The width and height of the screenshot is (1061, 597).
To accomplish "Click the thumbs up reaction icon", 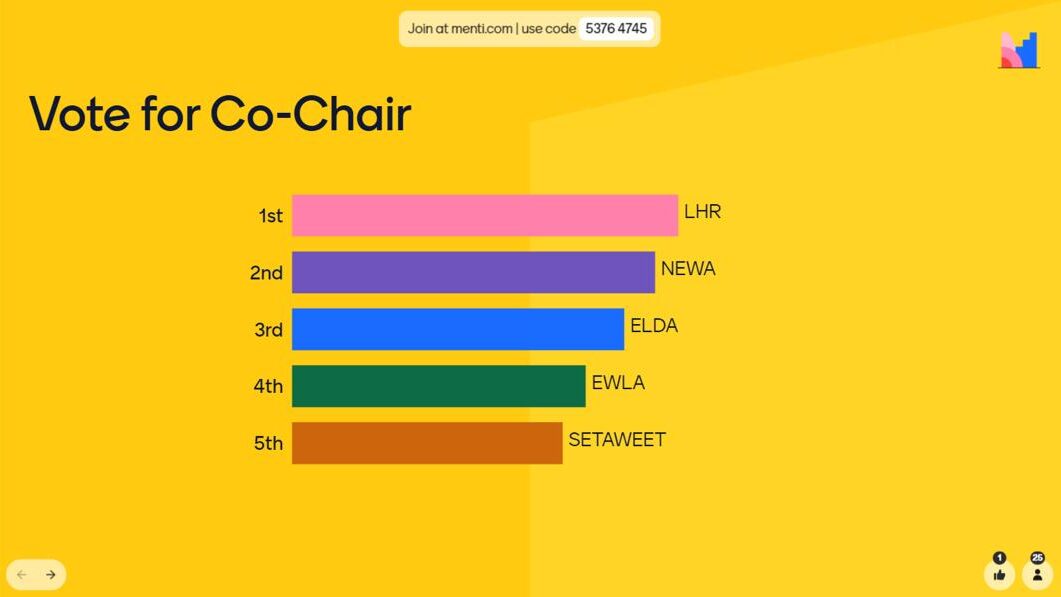I will [999, 575].
